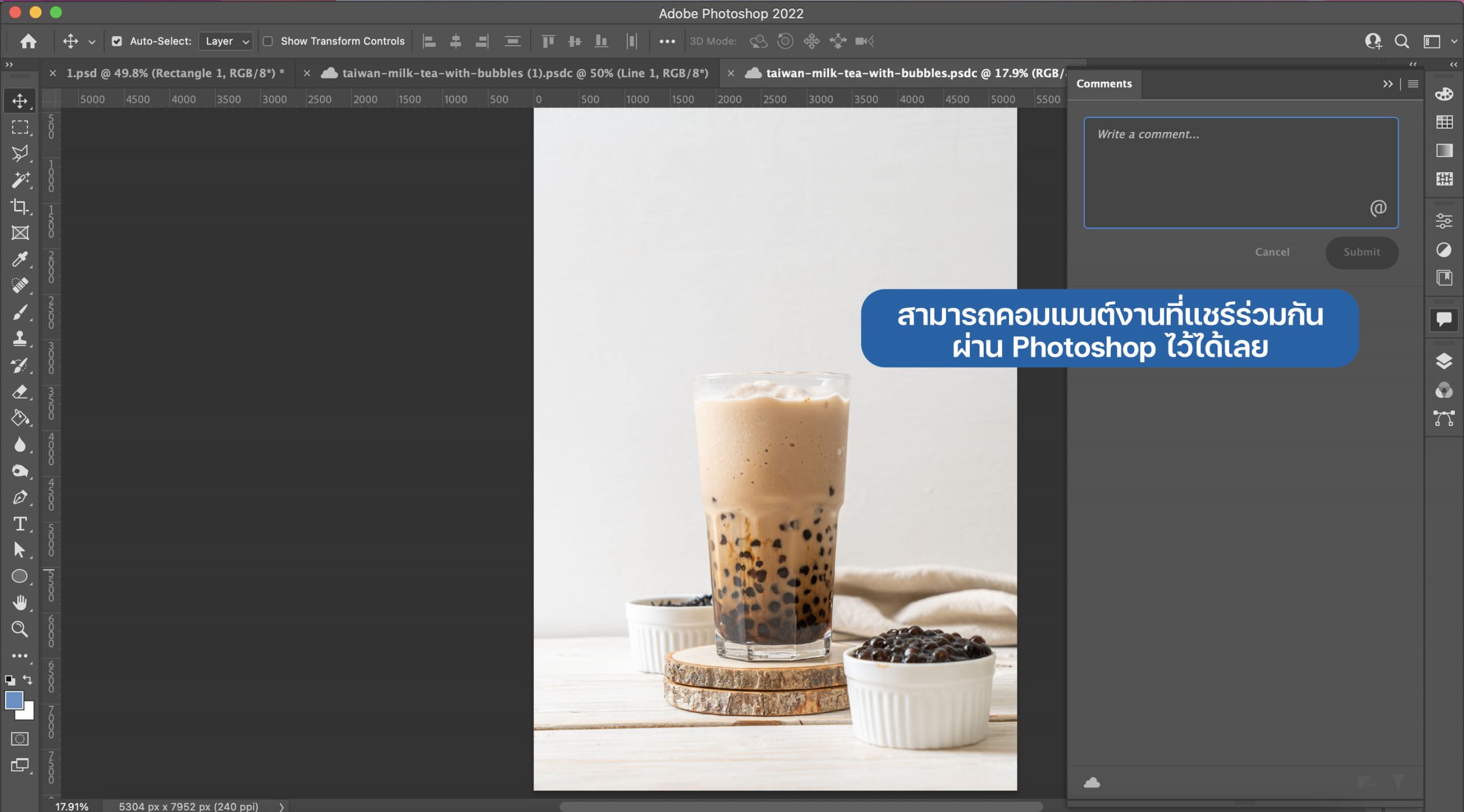Pick the Eraser tool

click(19, 392)
